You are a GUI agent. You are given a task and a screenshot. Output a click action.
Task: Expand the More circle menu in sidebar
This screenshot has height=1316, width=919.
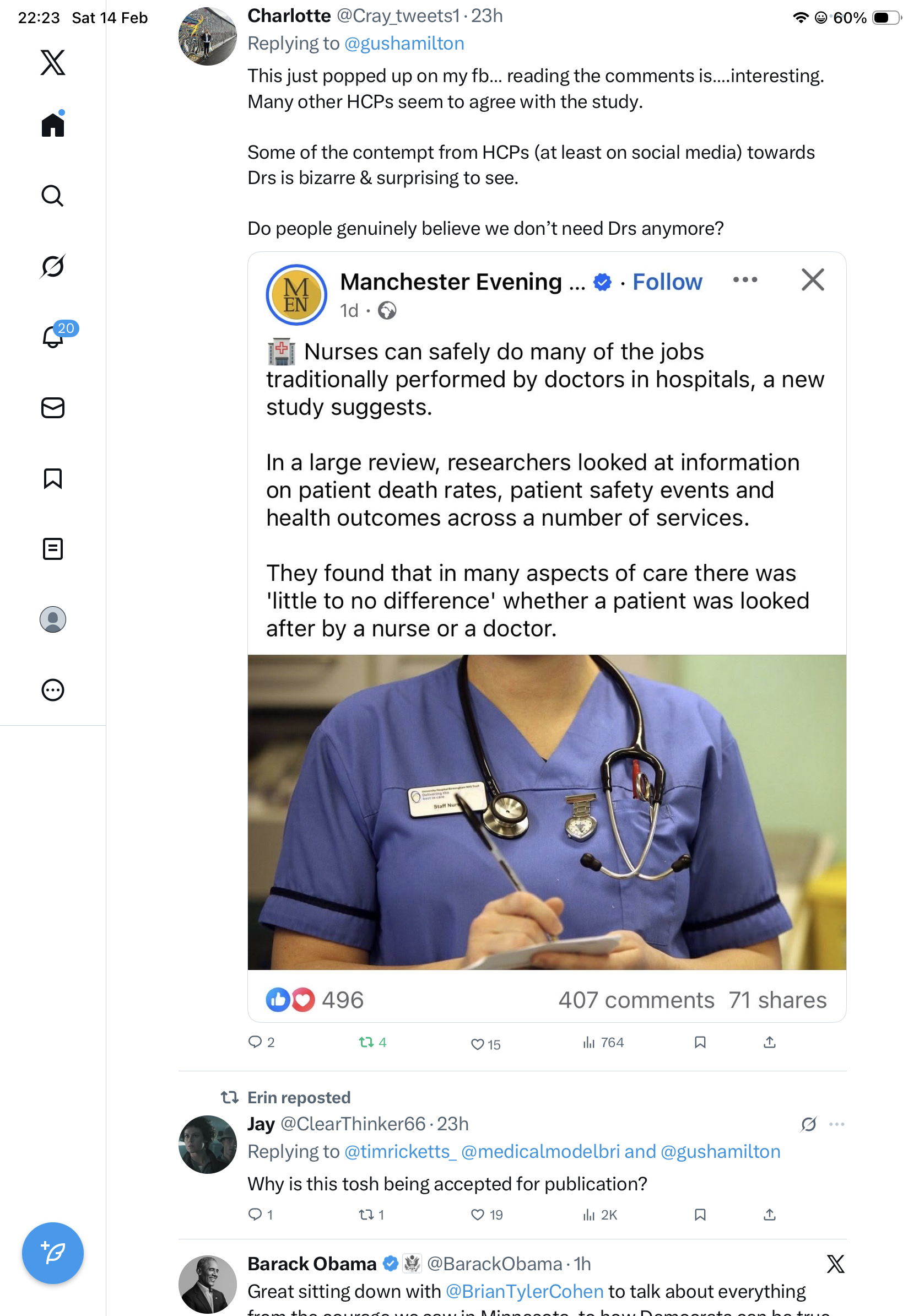click(53, 690)
